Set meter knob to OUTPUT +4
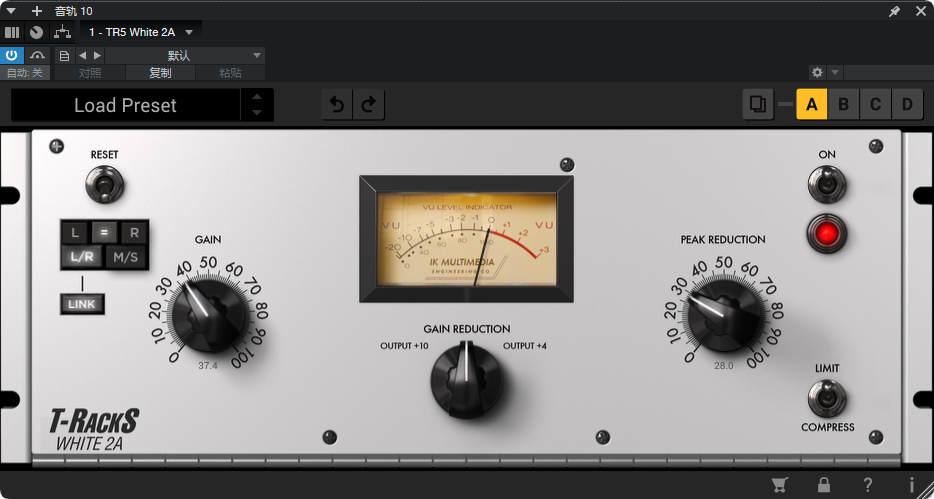 525,346
